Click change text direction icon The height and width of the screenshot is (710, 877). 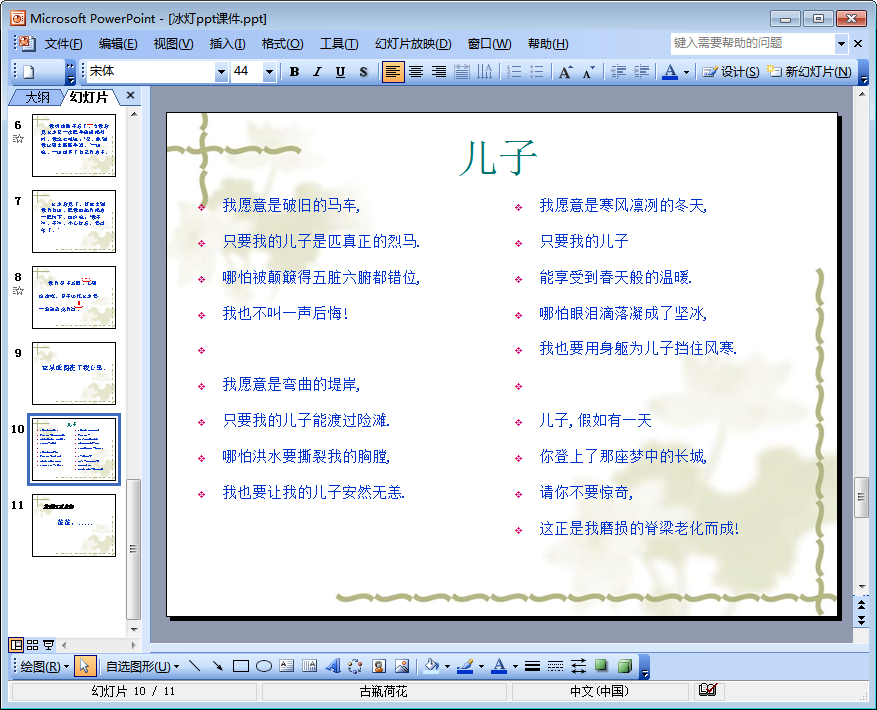485,72
